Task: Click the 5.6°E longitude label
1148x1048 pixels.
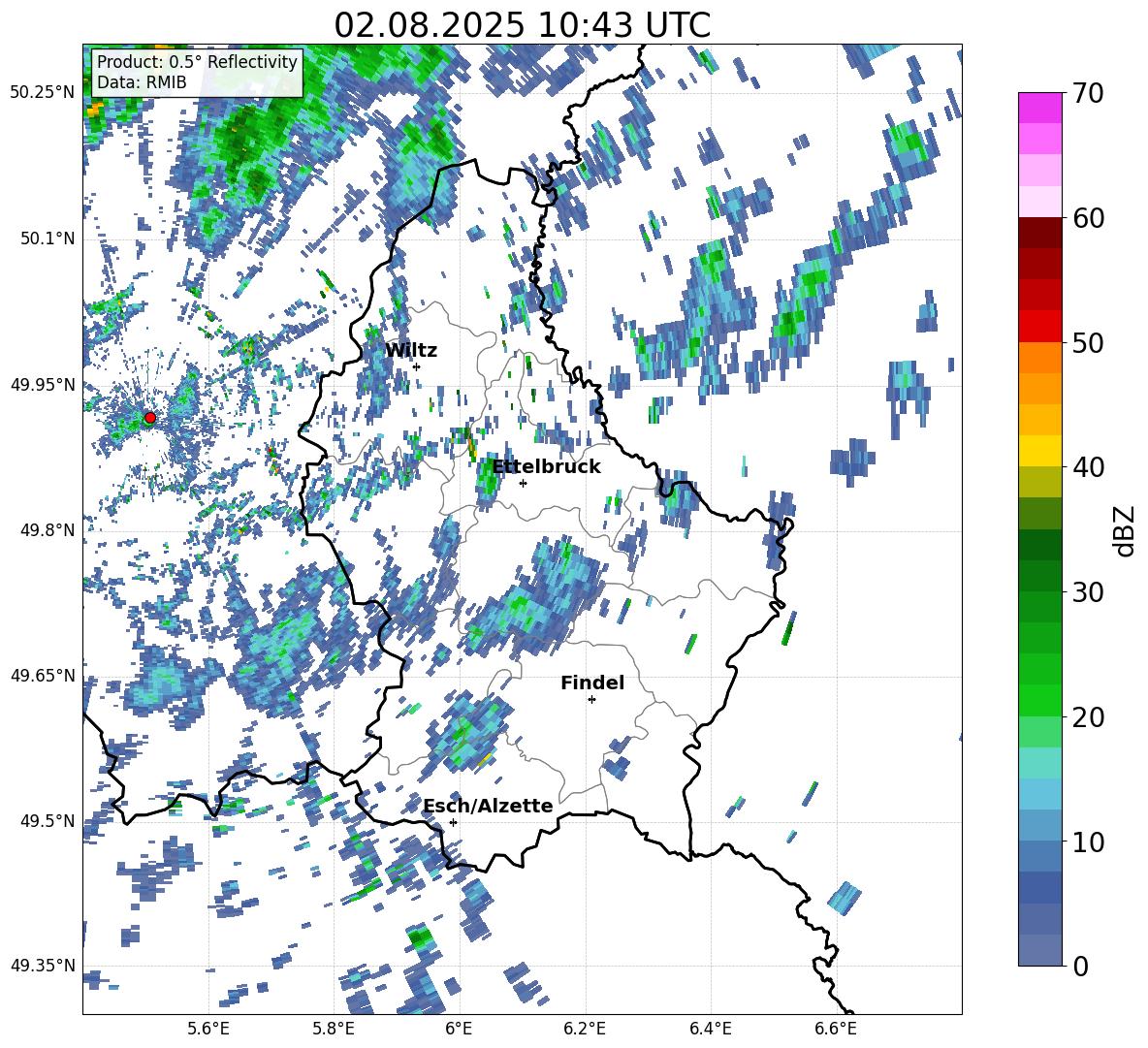Action: coord(208,1029)
